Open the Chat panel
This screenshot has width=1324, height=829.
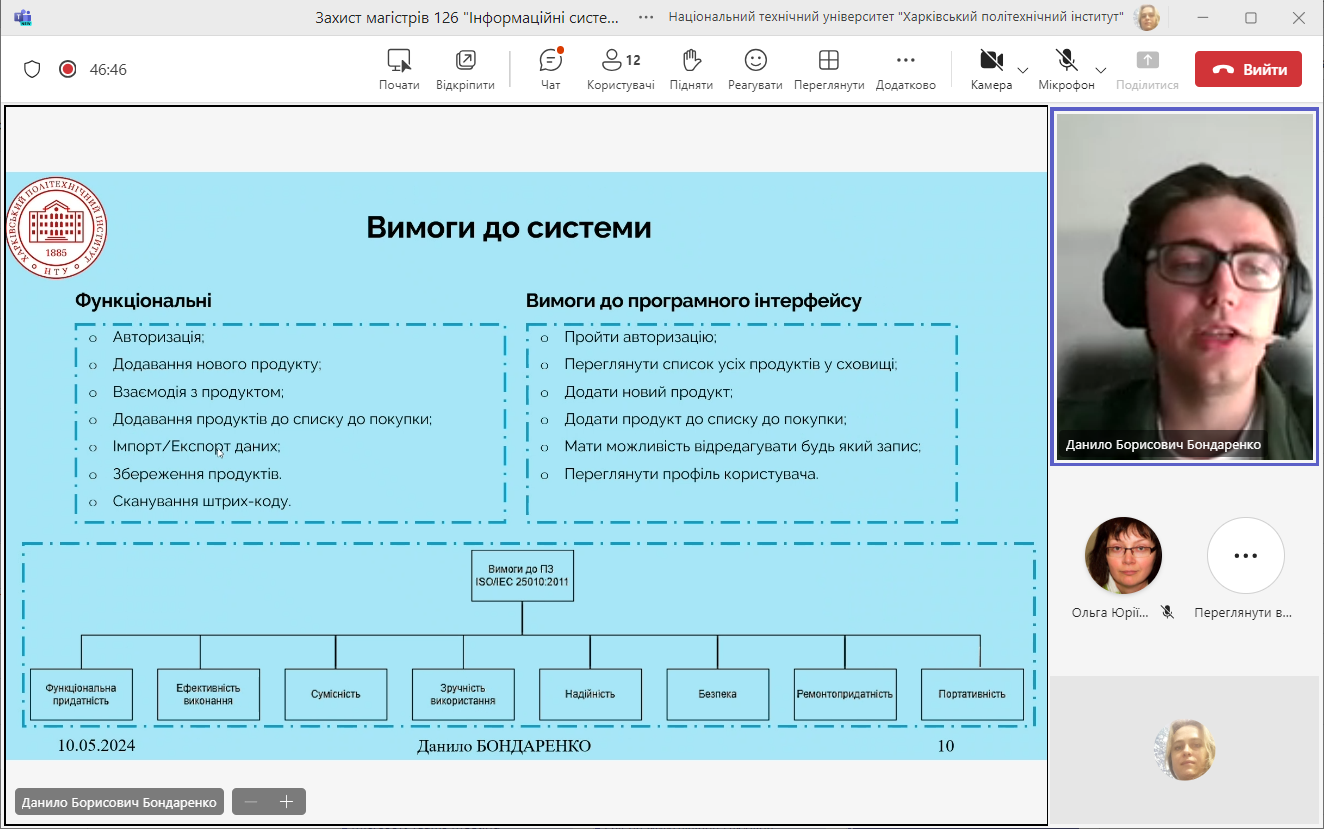[550, 68]
